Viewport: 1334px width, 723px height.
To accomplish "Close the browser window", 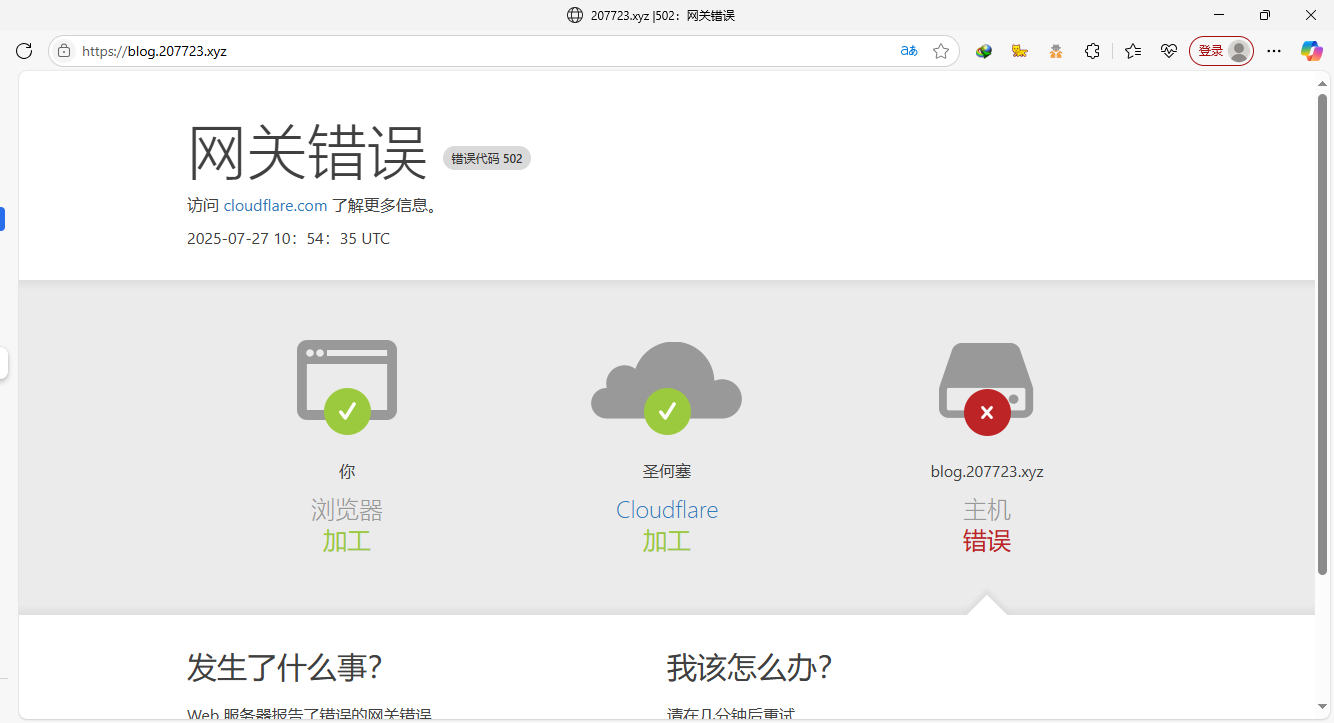I will point(1311,15).
